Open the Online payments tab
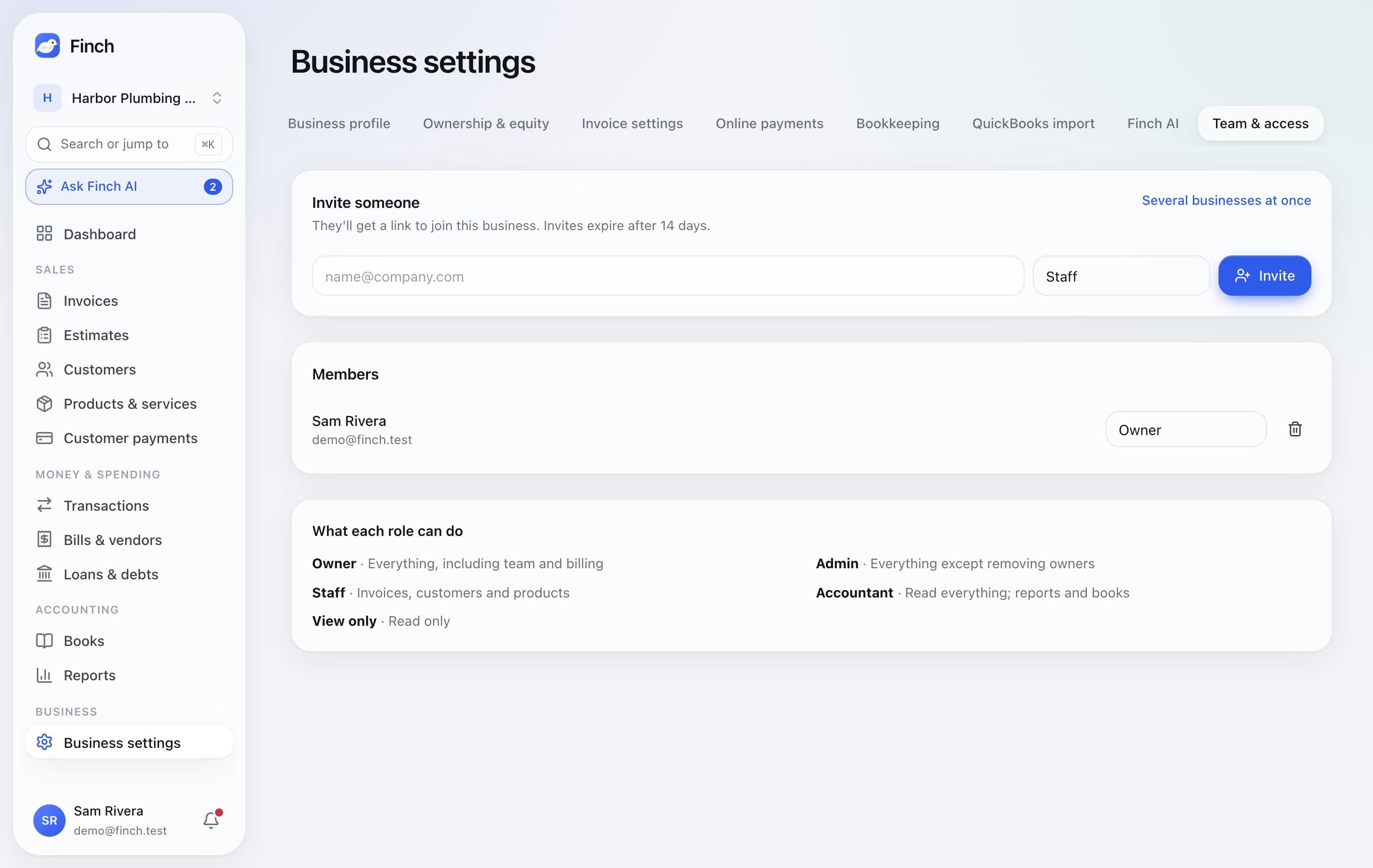The height and width of the screenshot is (868, 1373). pos(769,123)
